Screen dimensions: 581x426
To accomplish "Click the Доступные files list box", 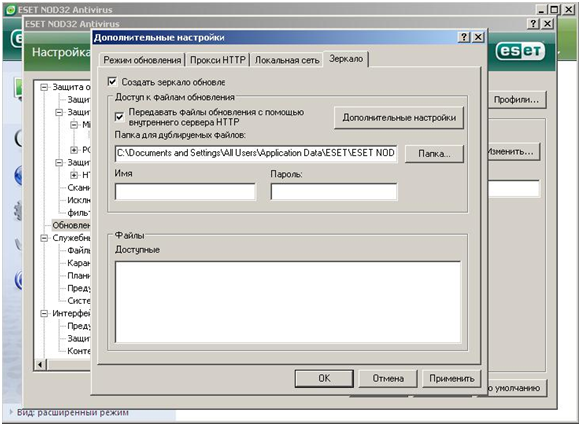I will [288, 302].
